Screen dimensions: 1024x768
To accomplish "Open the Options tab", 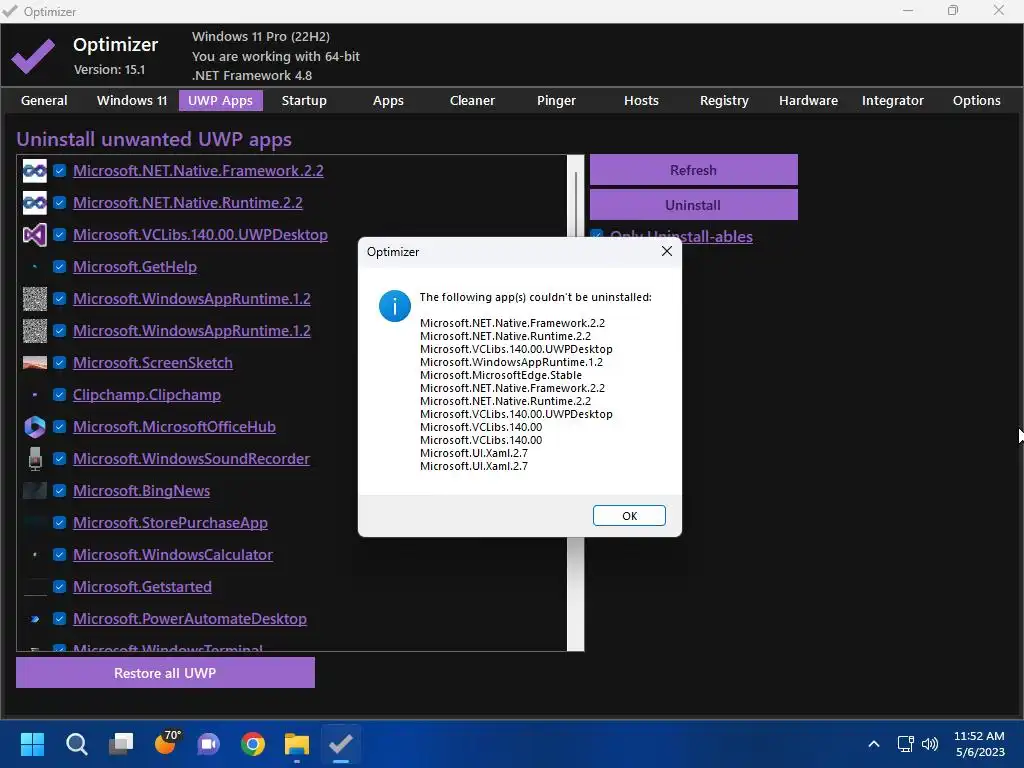I will 976,101.
